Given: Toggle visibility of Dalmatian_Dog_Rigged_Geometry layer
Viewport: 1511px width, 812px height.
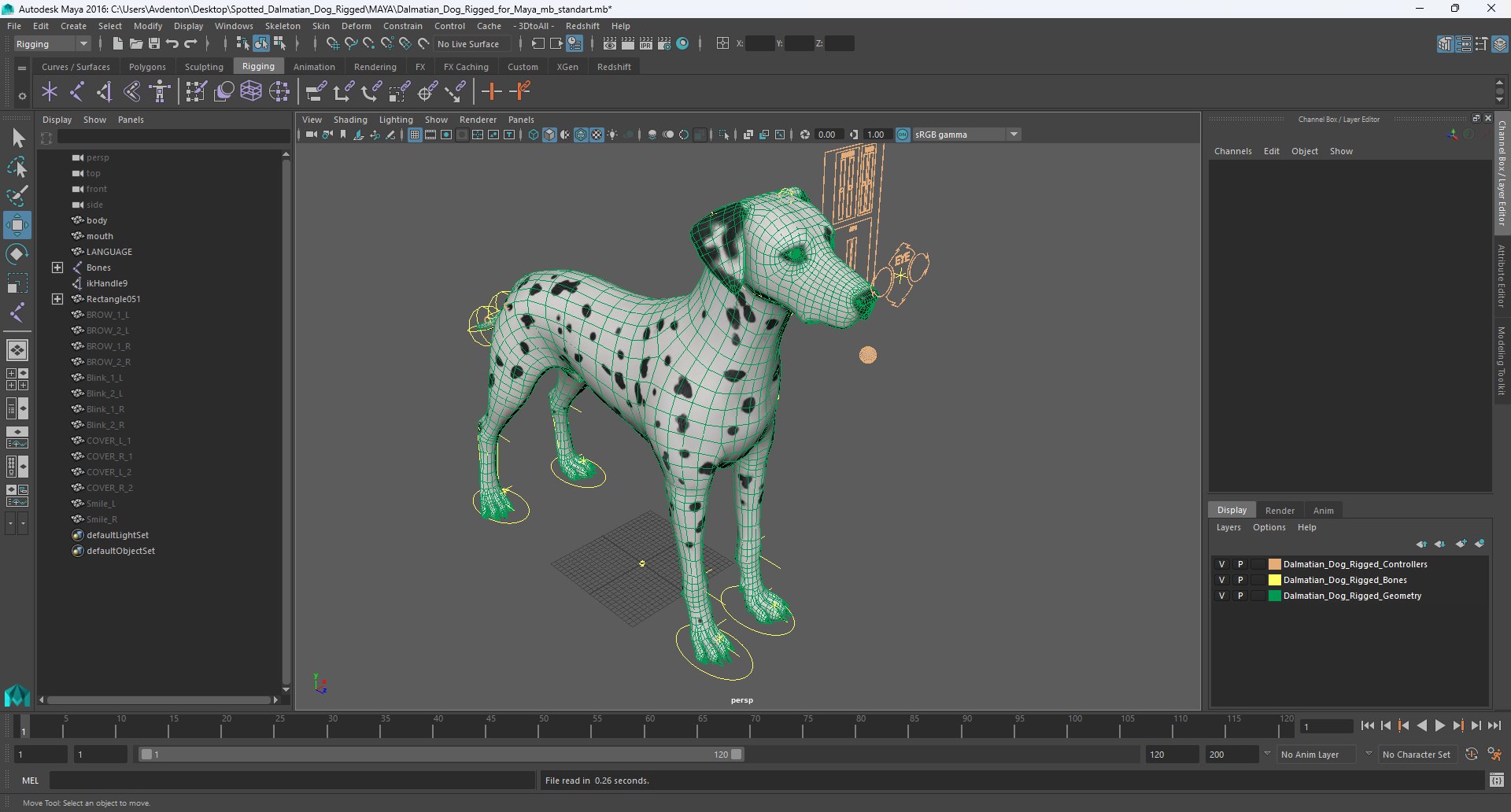Looking at the screenshot, I should (x=1221, y=596).
